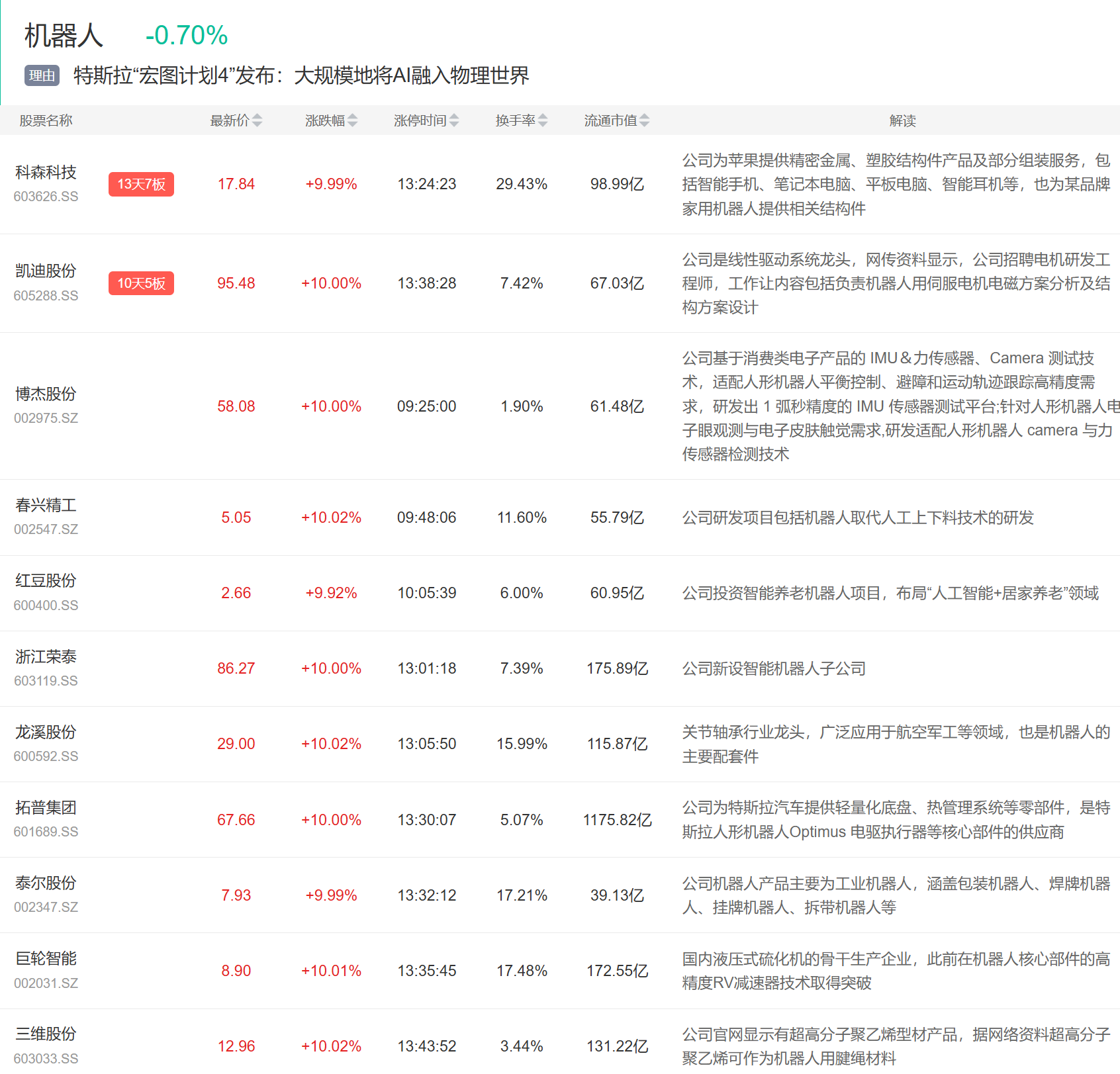The height and width of the screenshot is (1074, 1120).
Task: Click the 股票名称 column header
Action: (x=46, y=120)
